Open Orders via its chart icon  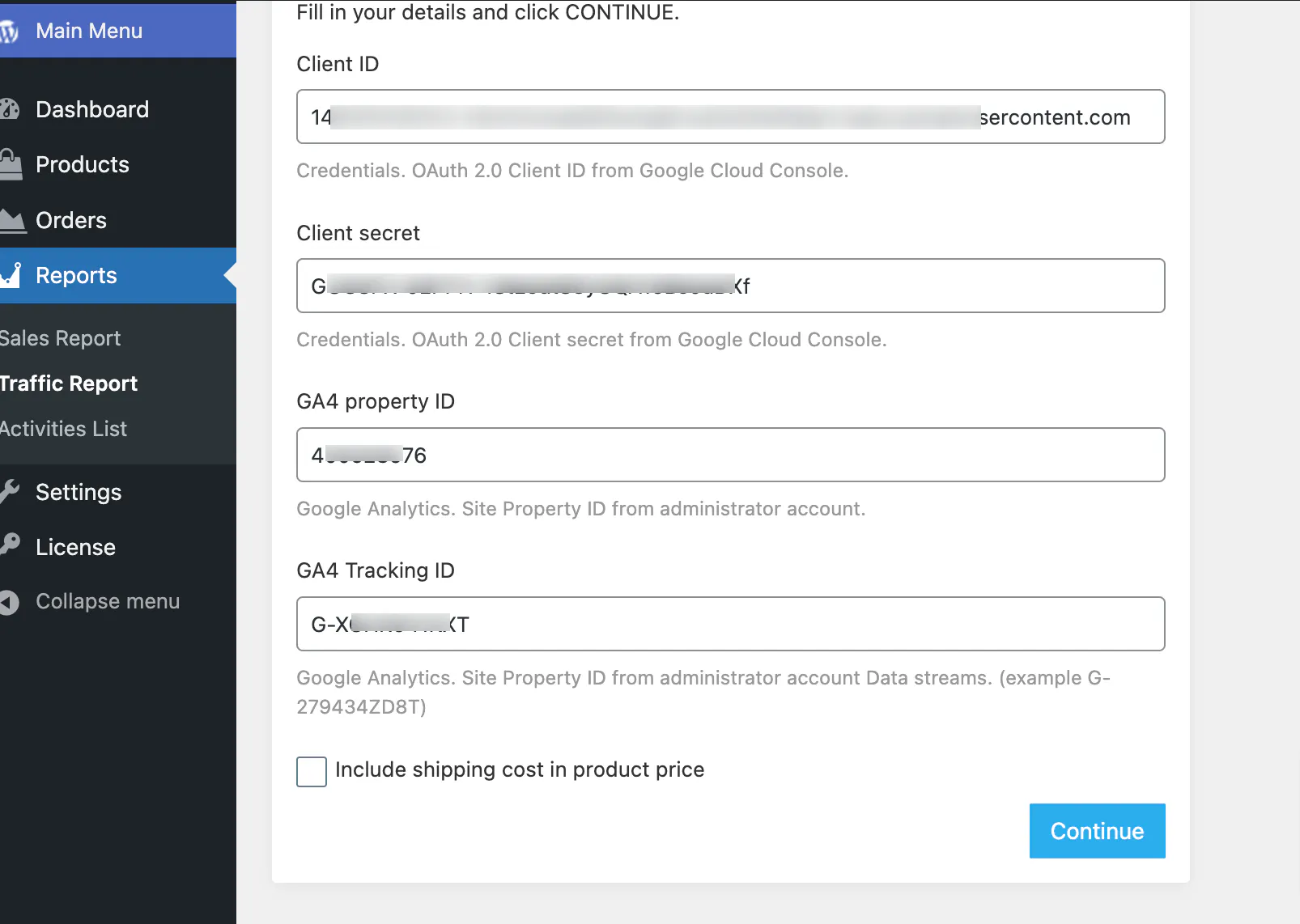pyautogui.click(x=11, y=220)
